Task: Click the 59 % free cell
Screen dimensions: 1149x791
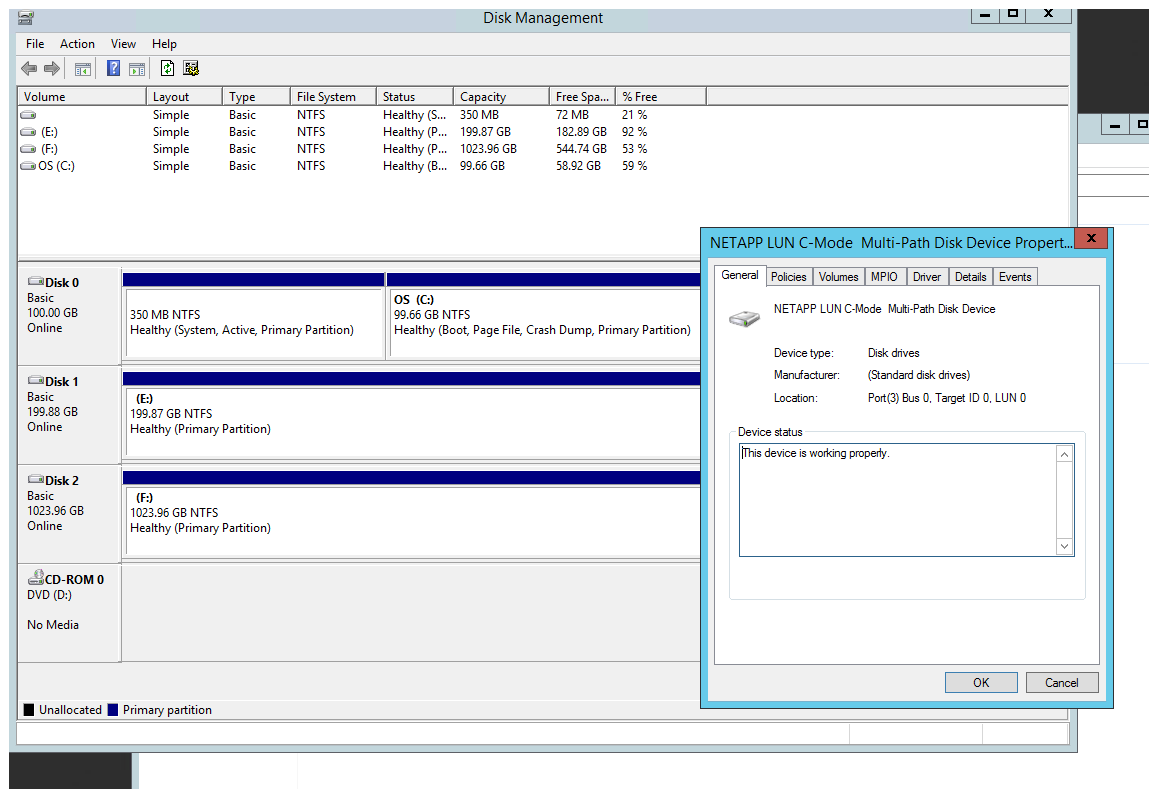Action: (635, 166)
